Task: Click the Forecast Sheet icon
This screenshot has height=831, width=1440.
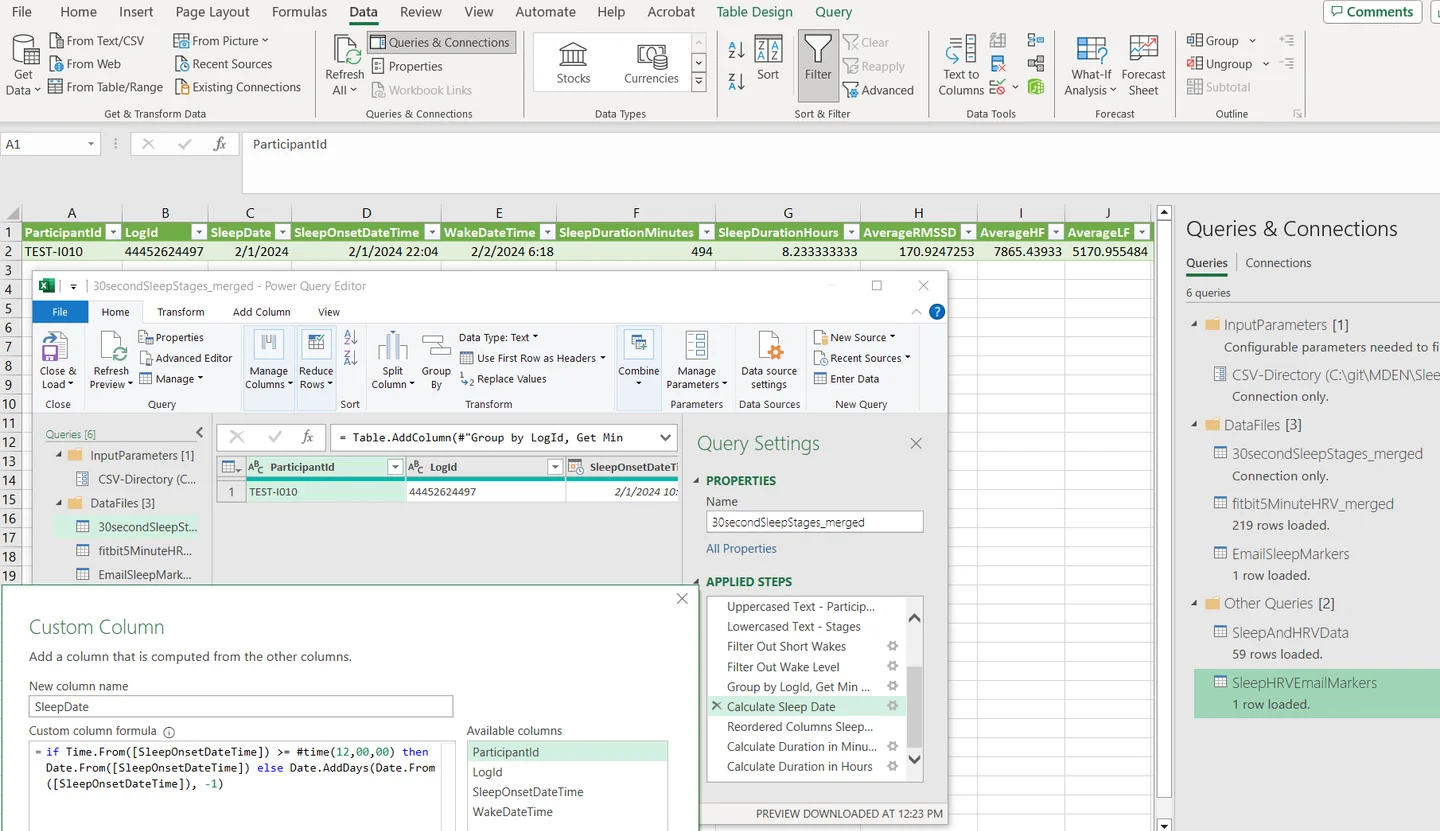Action: pyautogui.click(x=1143, y=66)
